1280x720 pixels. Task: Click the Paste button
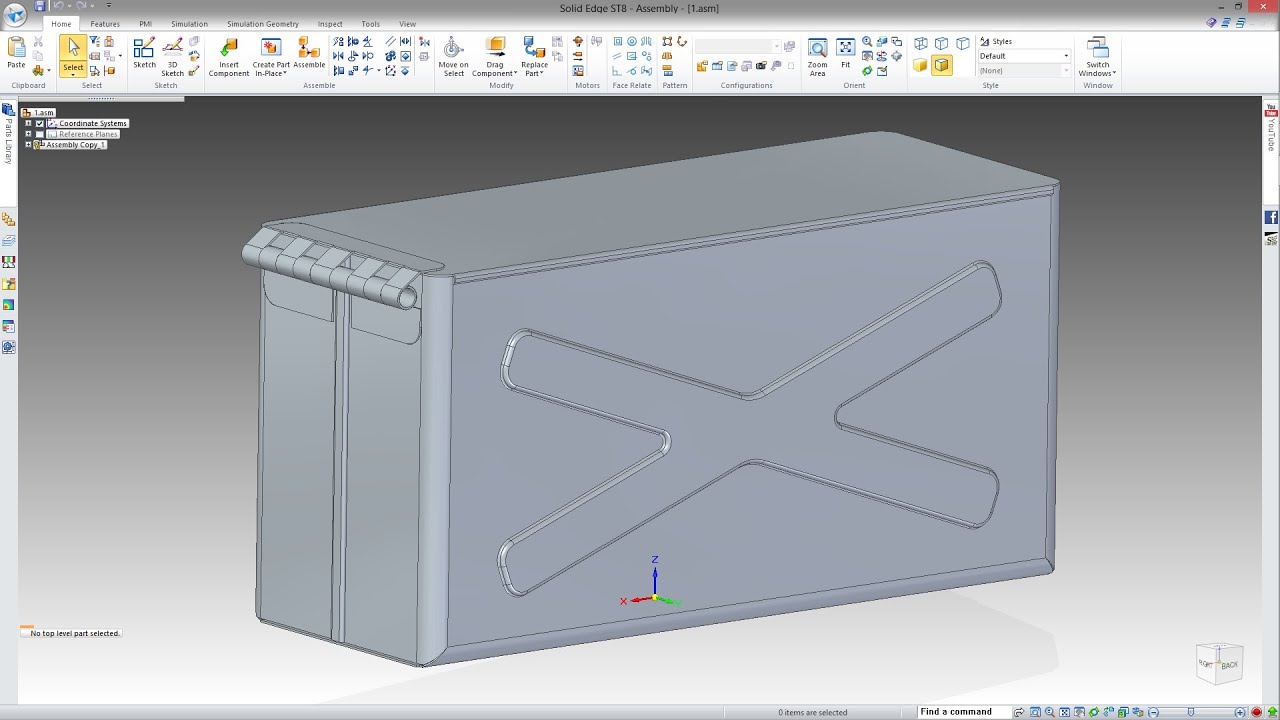16,53
